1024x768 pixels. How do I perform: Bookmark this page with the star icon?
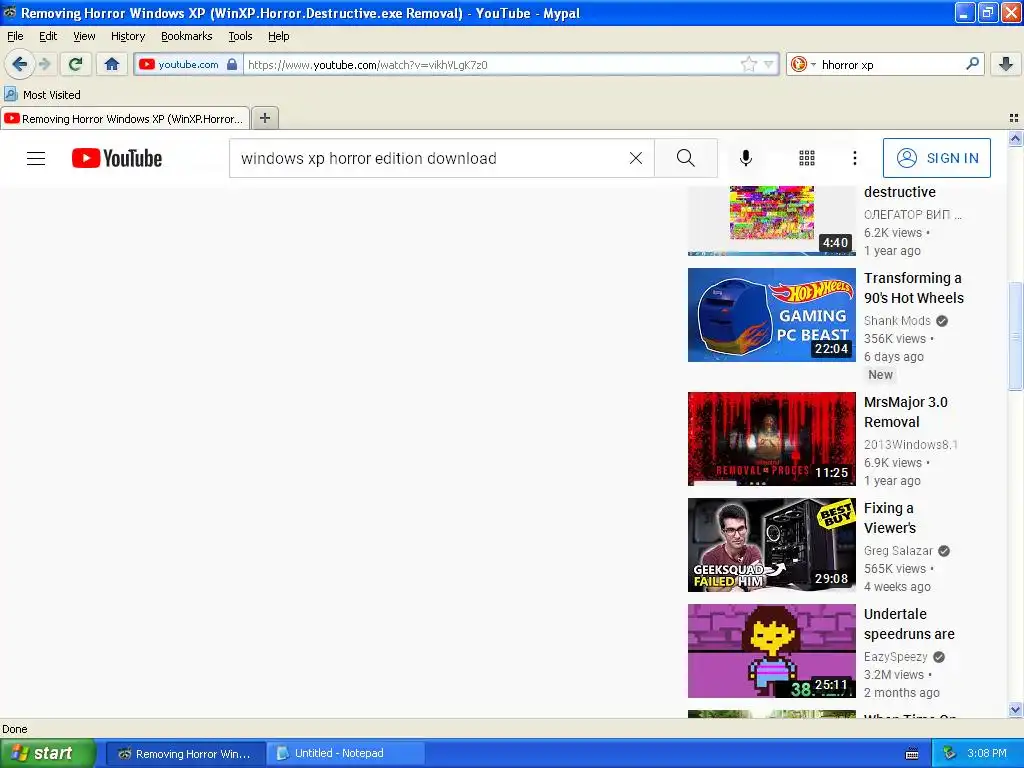click(748, 64)
